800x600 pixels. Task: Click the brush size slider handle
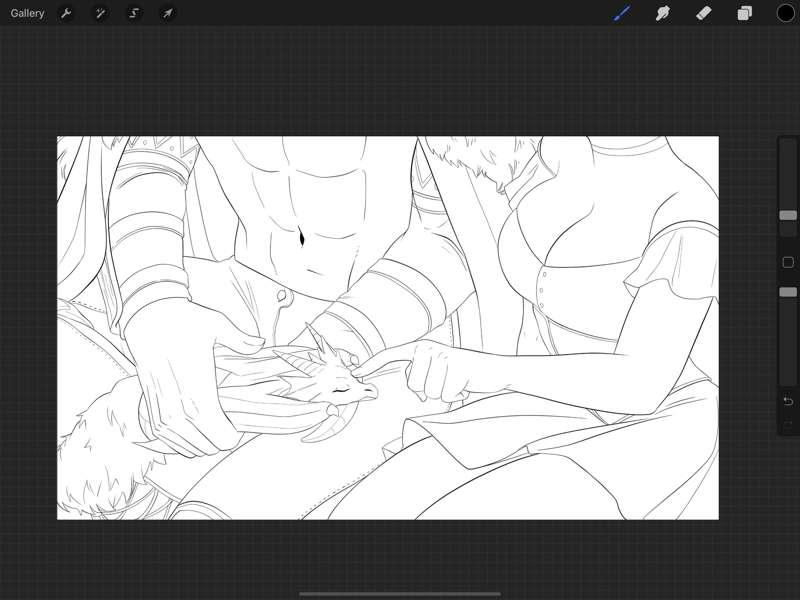(788, 215)
